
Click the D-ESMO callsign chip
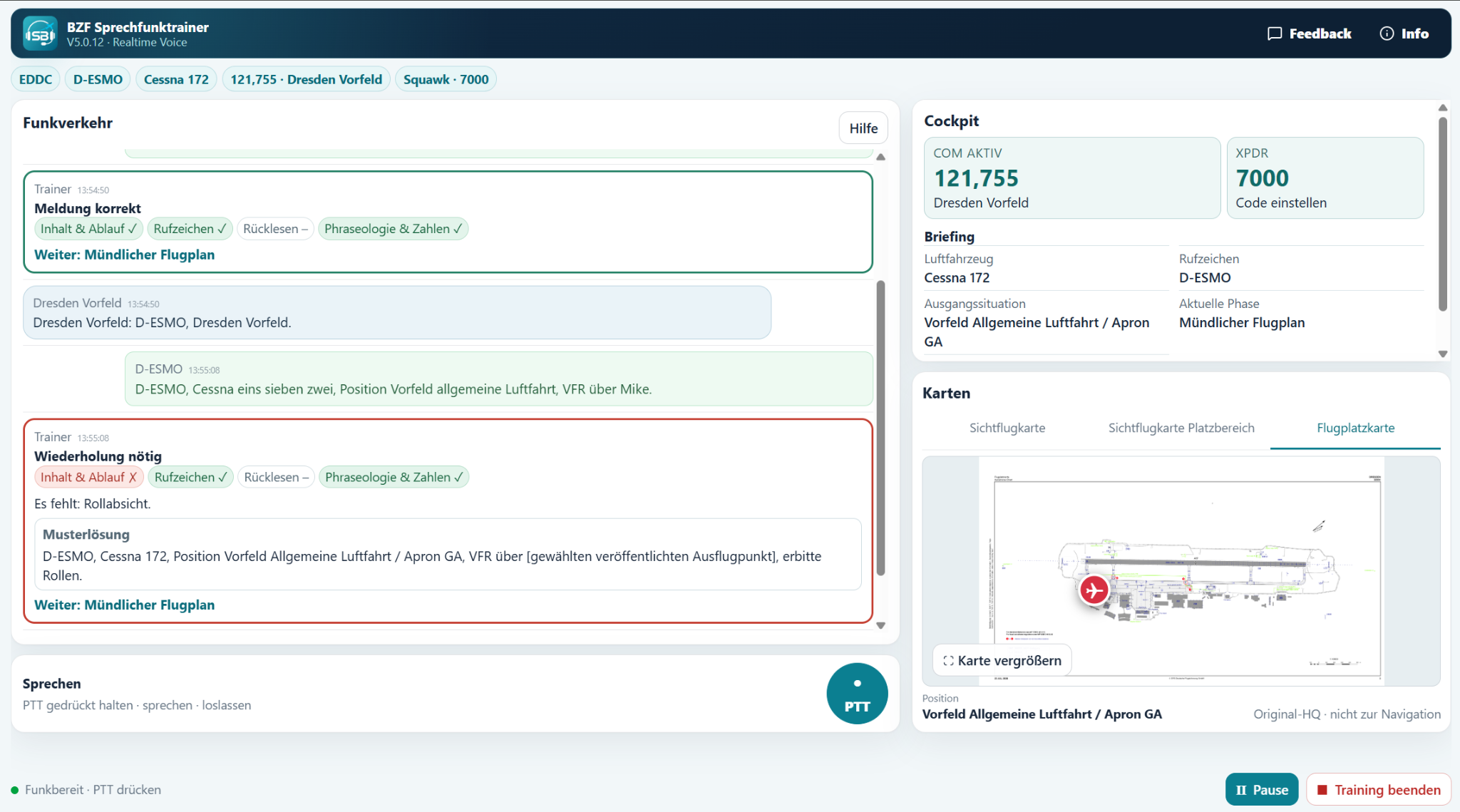(98, 79)
